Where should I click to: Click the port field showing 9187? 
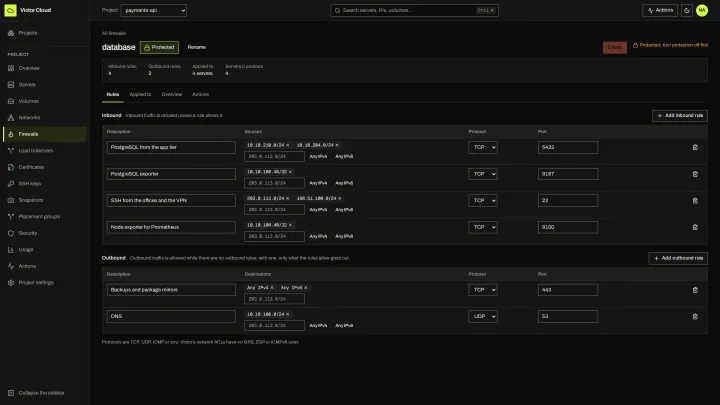point(568,174)
